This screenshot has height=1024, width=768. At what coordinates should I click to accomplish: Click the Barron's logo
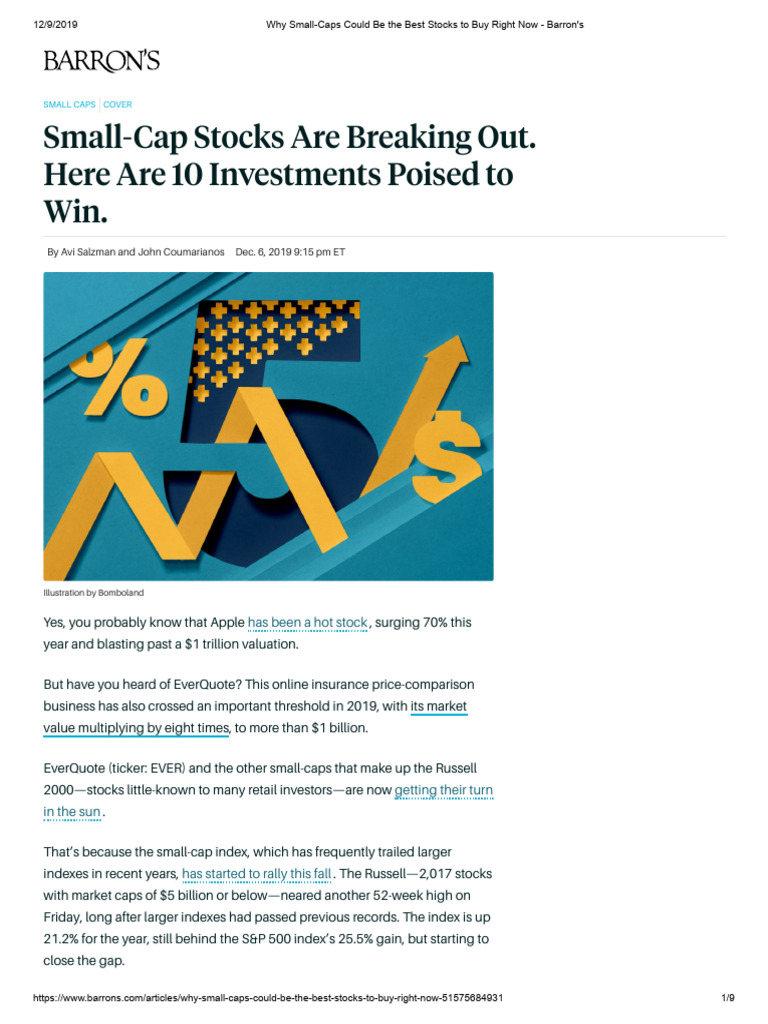click(x=101, y=61)
